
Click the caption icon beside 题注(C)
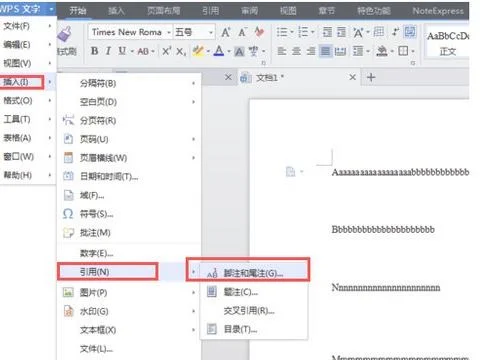tap(212, 292)
